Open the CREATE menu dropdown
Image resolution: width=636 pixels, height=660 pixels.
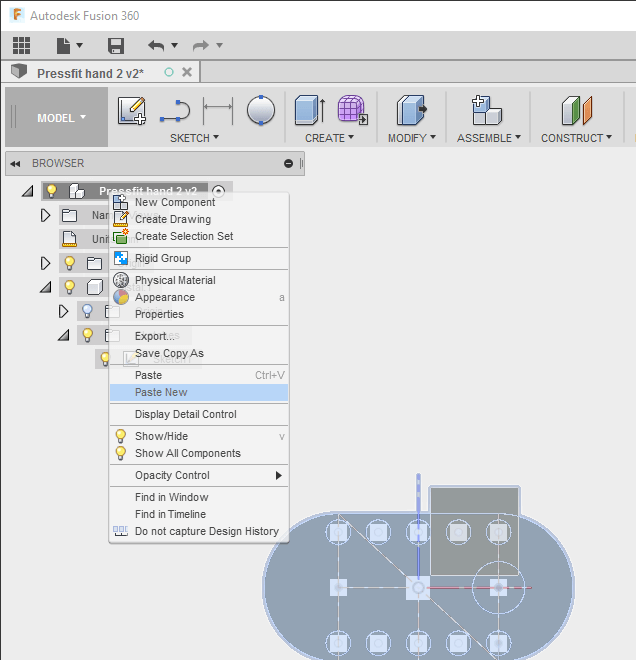(329, 138)
